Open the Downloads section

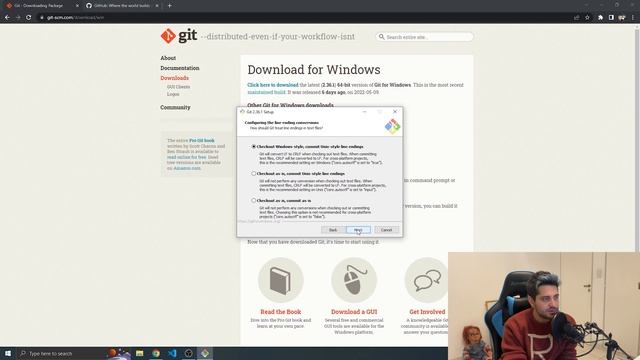pos(174,78)
